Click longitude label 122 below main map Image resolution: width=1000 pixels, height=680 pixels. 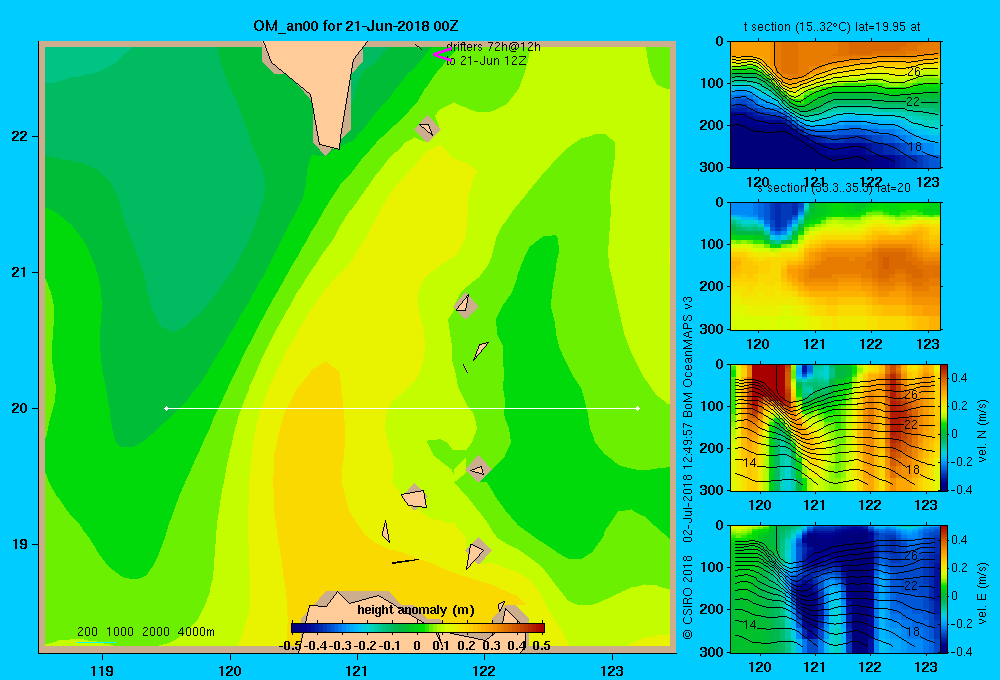click(484, 670)
